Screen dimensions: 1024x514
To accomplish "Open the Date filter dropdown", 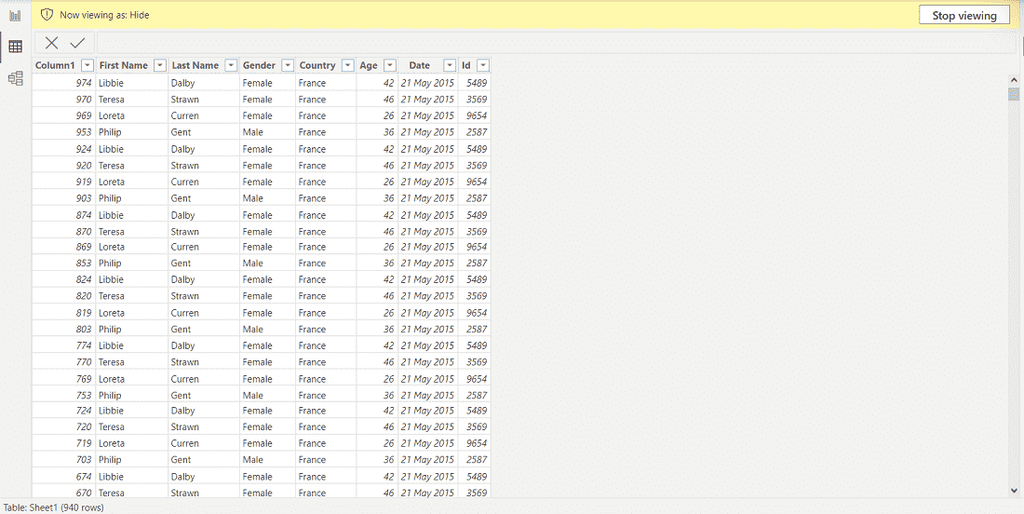I will 449,65.
